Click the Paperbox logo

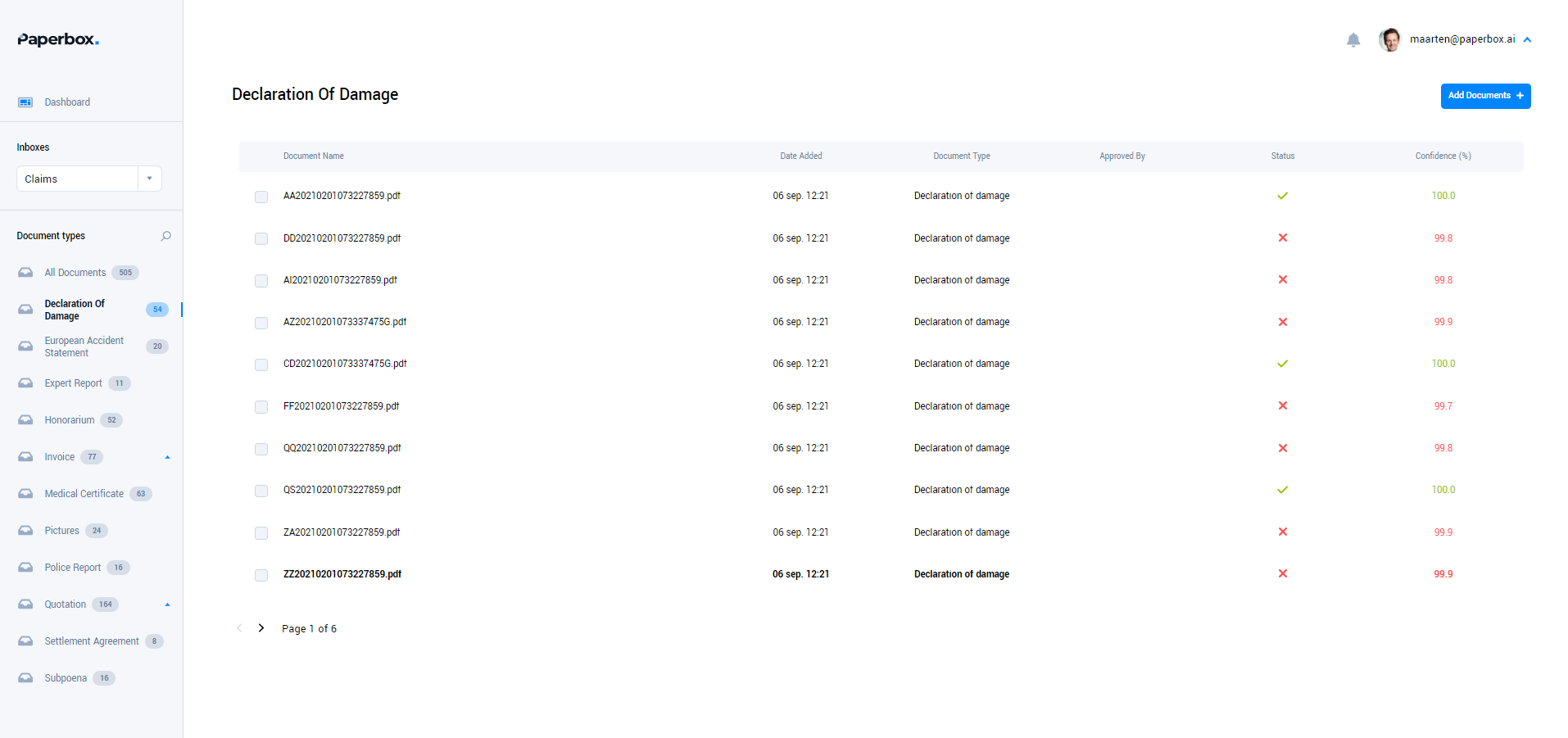[x=58, y=39]
